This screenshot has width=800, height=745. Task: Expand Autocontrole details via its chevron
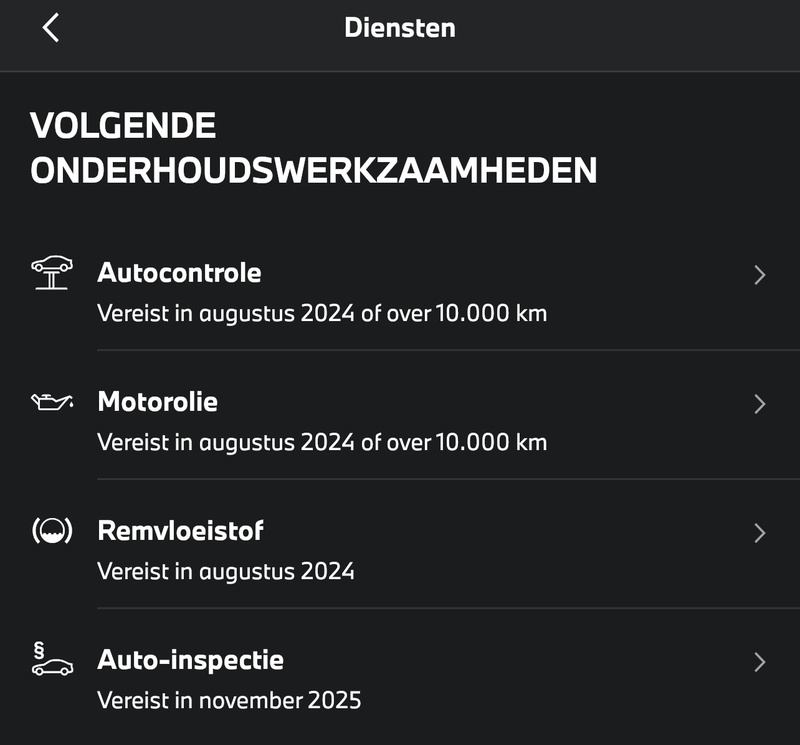point(759,275)
